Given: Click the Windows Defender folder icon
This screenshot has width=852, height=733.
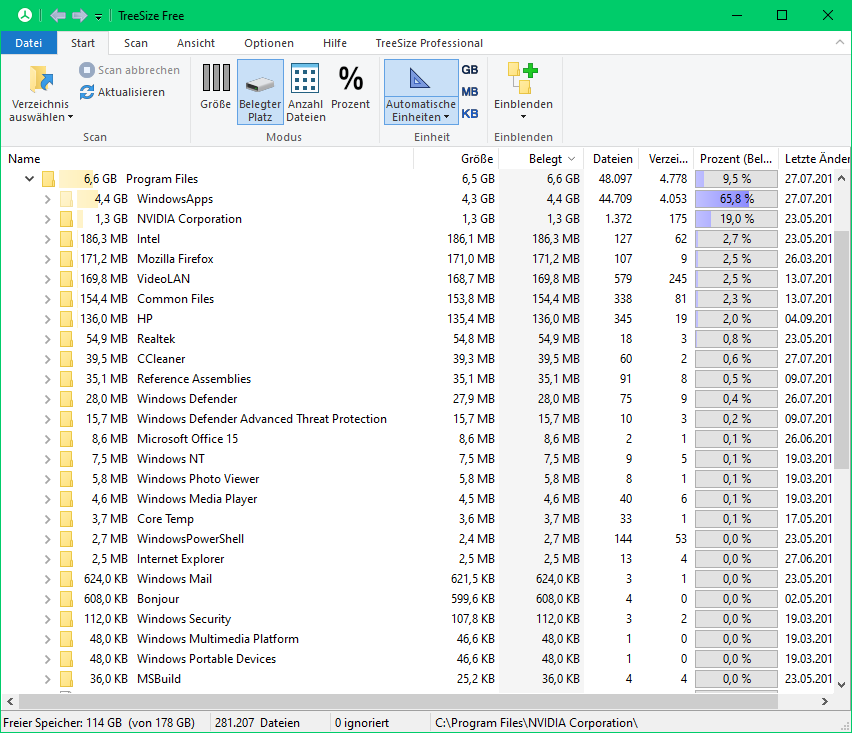Looking at the screenshot, I should pos(66,399).
